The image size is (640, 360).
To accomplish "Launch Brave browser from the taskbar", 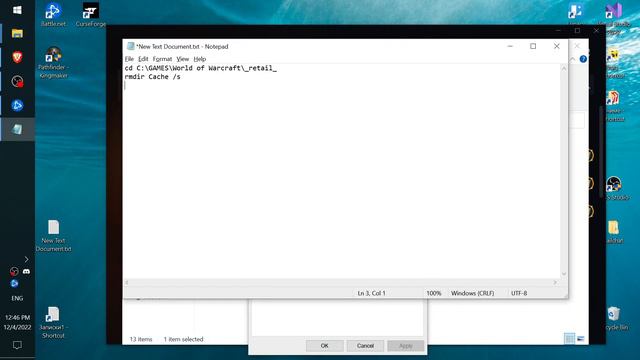I will [17, 57].
